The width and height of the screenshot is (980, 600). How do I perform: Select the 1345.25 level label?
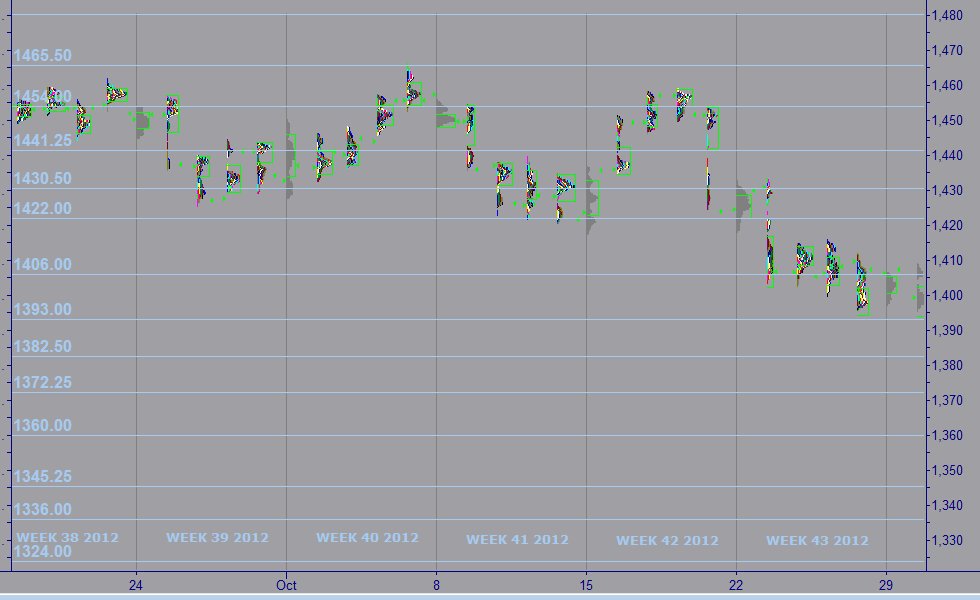42,476
